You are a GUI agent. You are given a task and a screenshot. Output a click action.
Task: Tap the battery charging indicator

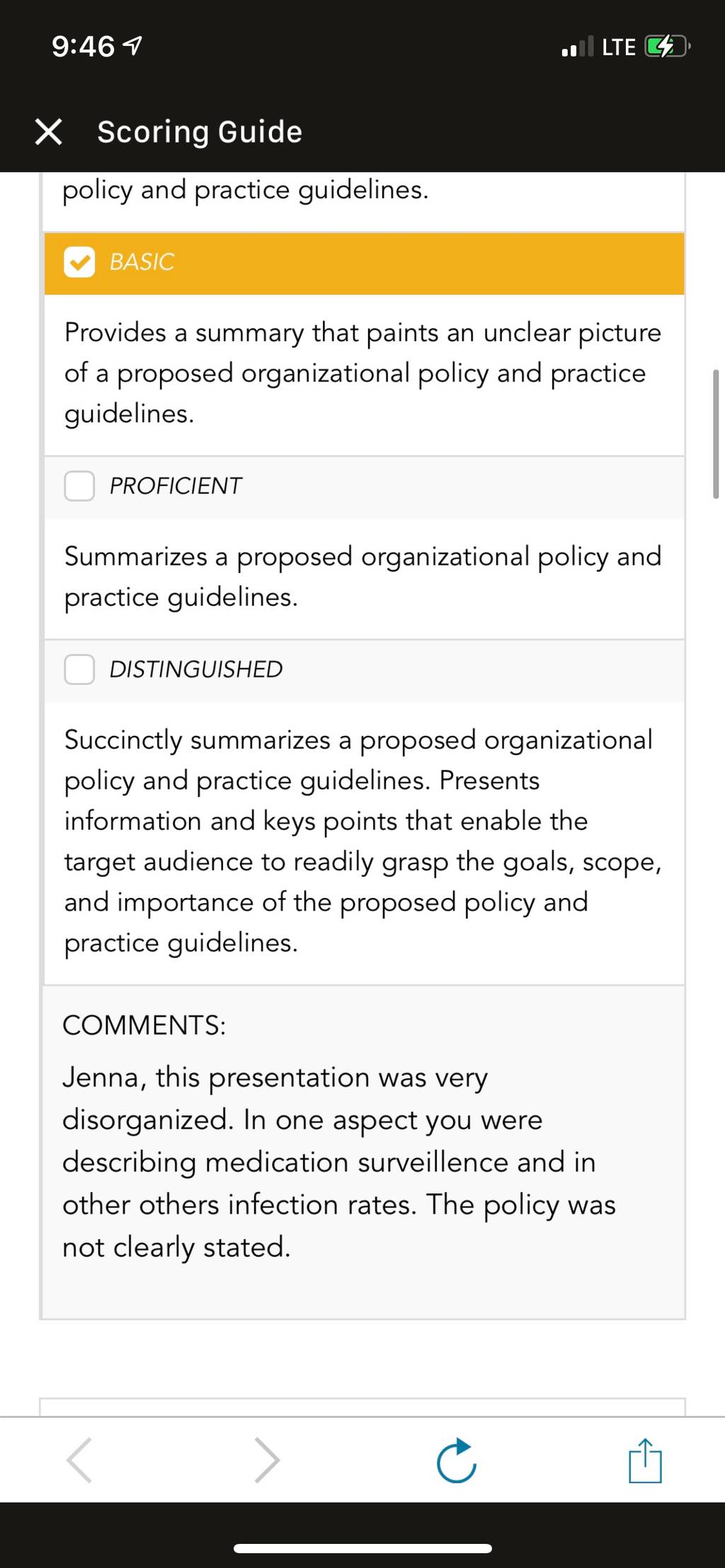point(667,47)
